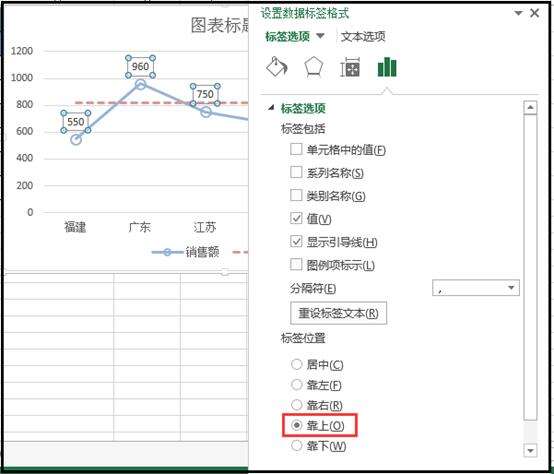The width and height of the screenshot is (554, 474).
Task: Close the 设置数据标签格式 pane
Action: [x=535, y=13]
